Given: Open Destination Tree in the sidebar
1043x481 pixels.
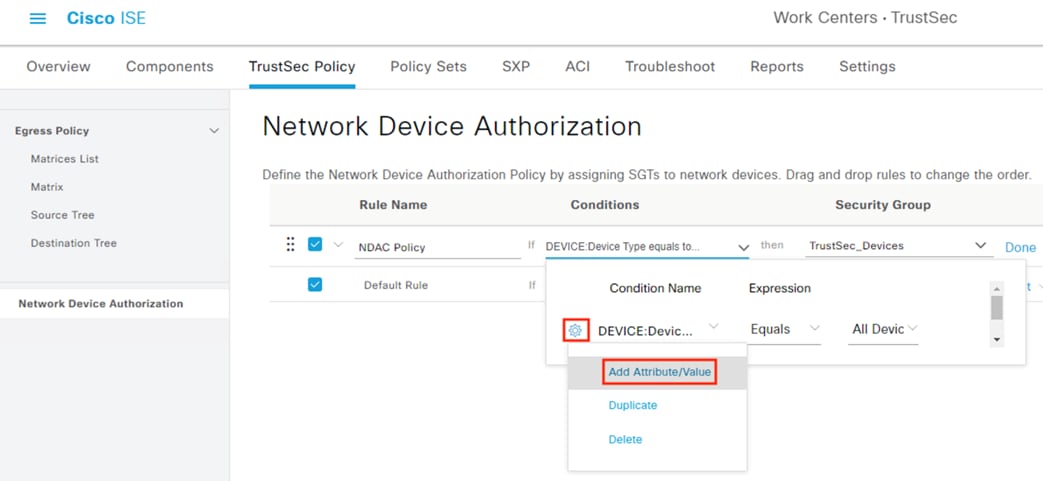Looking at the screenshot, I should [74, 243].
